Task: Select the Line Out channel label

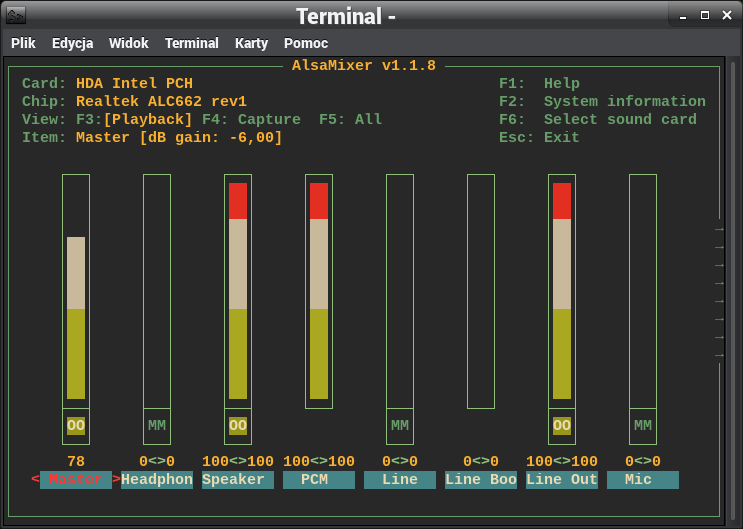Action: tap(562, 480)
